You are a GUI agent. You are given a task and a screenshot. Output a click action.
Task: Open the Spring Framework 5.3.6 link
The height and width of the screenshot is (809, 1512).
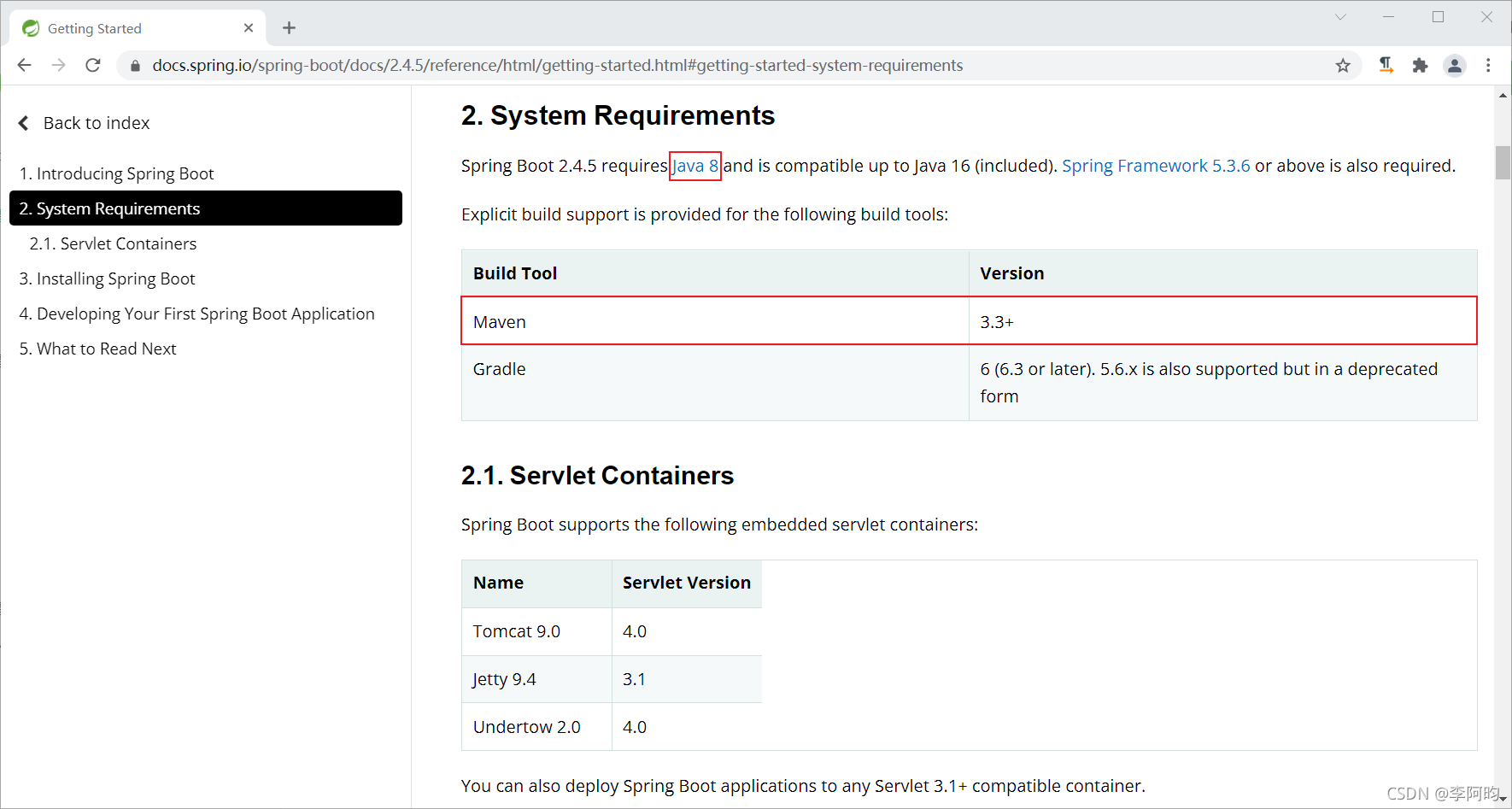pos(1155,166)
